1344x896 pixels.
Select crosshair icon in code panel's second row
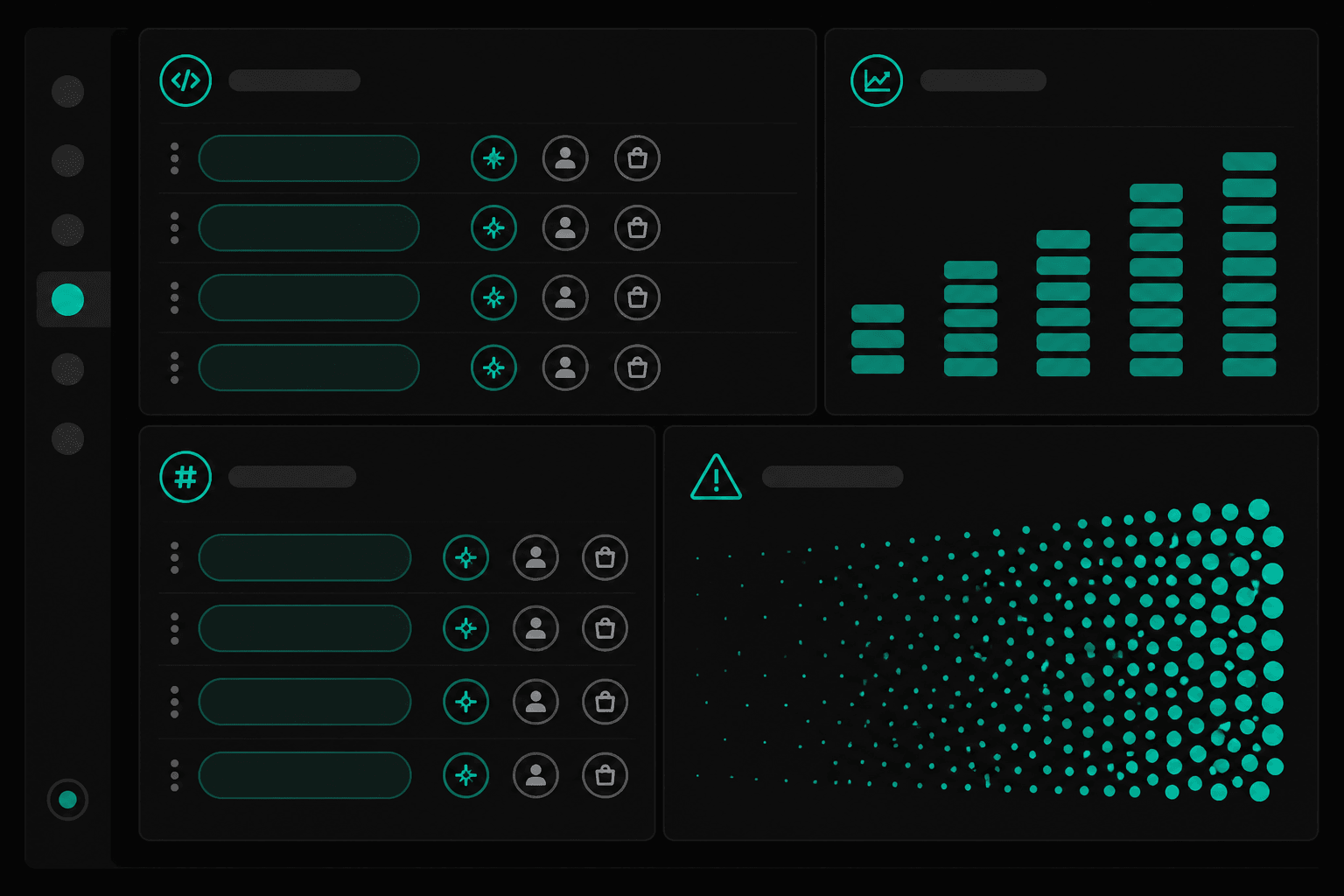[x=493, y=228]
